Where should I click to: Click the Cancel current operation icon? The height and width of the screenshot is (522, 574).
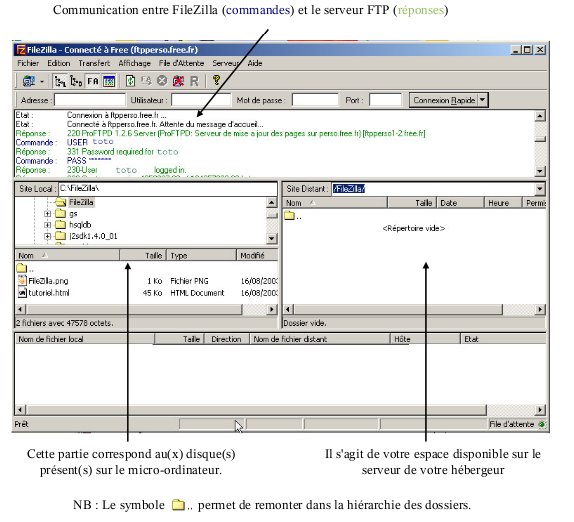(162, 81)
